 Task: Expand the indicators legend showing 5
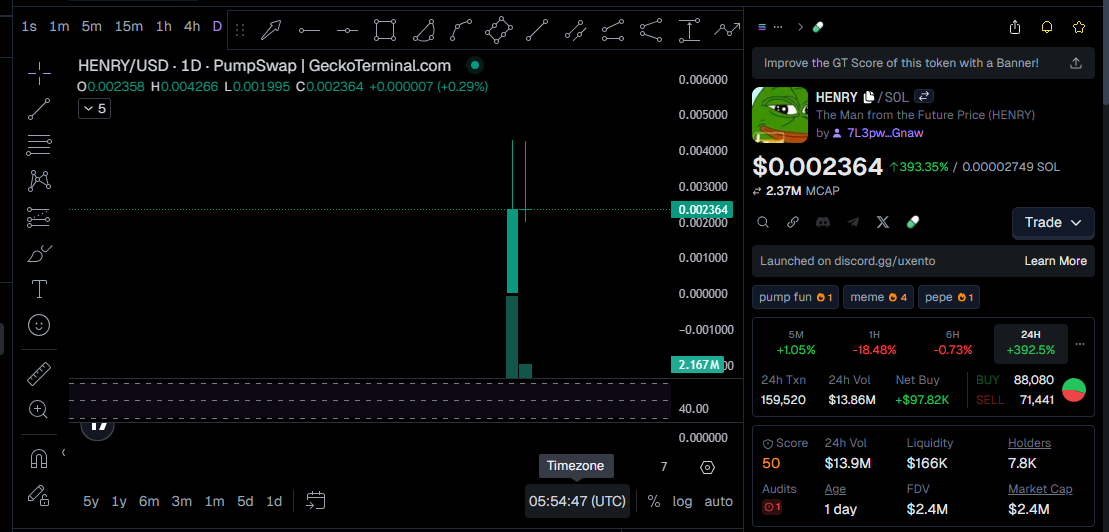point(94,108)
